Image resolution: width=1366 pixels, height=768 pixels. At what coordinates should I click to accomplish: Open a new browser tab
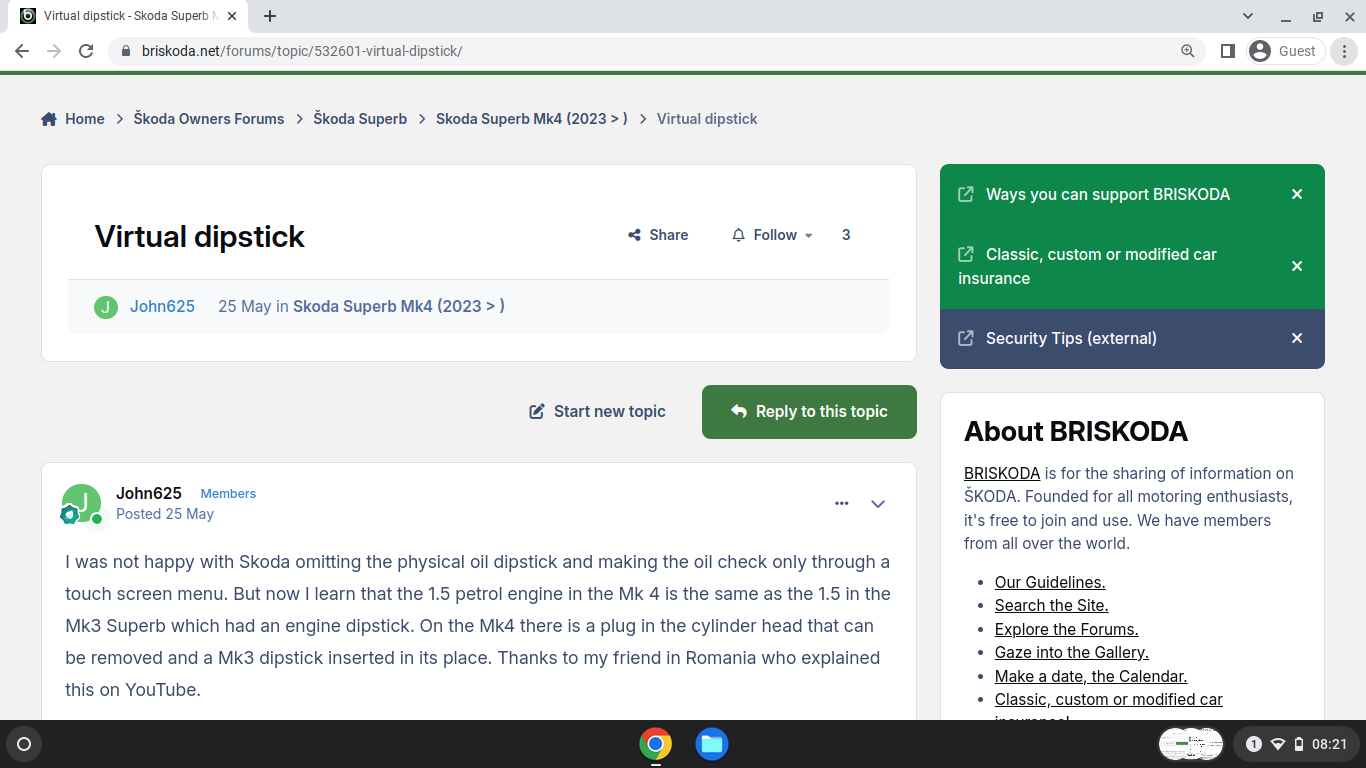point(270,16)
